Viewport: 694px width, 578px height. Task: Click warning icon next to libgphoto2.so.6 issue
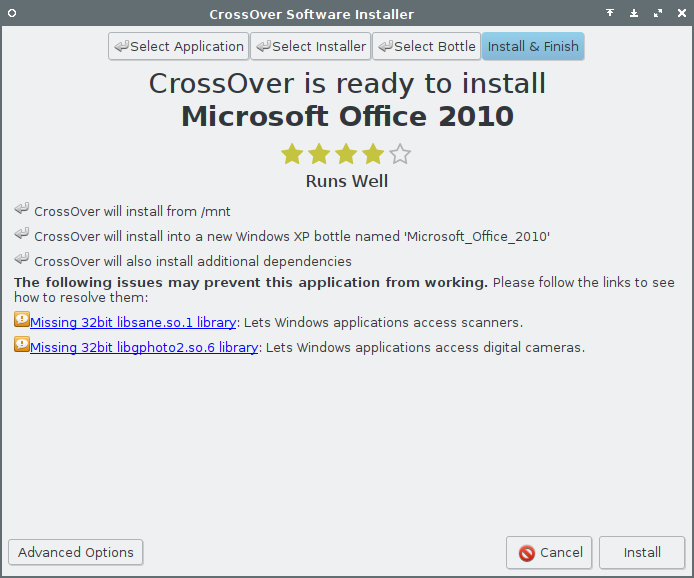tap(22, 344)
